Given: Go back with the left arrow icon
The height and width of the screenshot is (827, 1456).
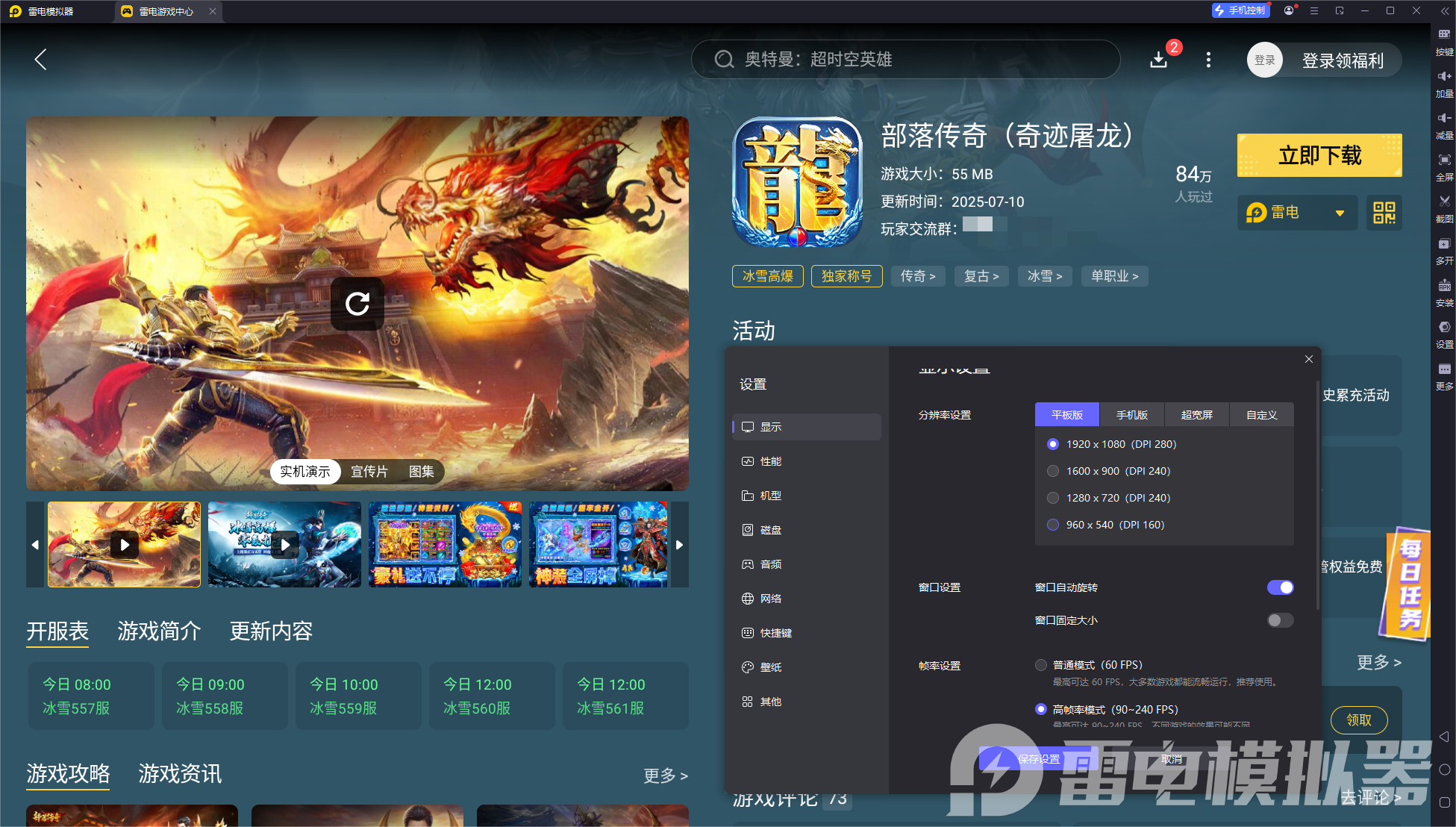Looking at the screenshot, I should [41, 60].
